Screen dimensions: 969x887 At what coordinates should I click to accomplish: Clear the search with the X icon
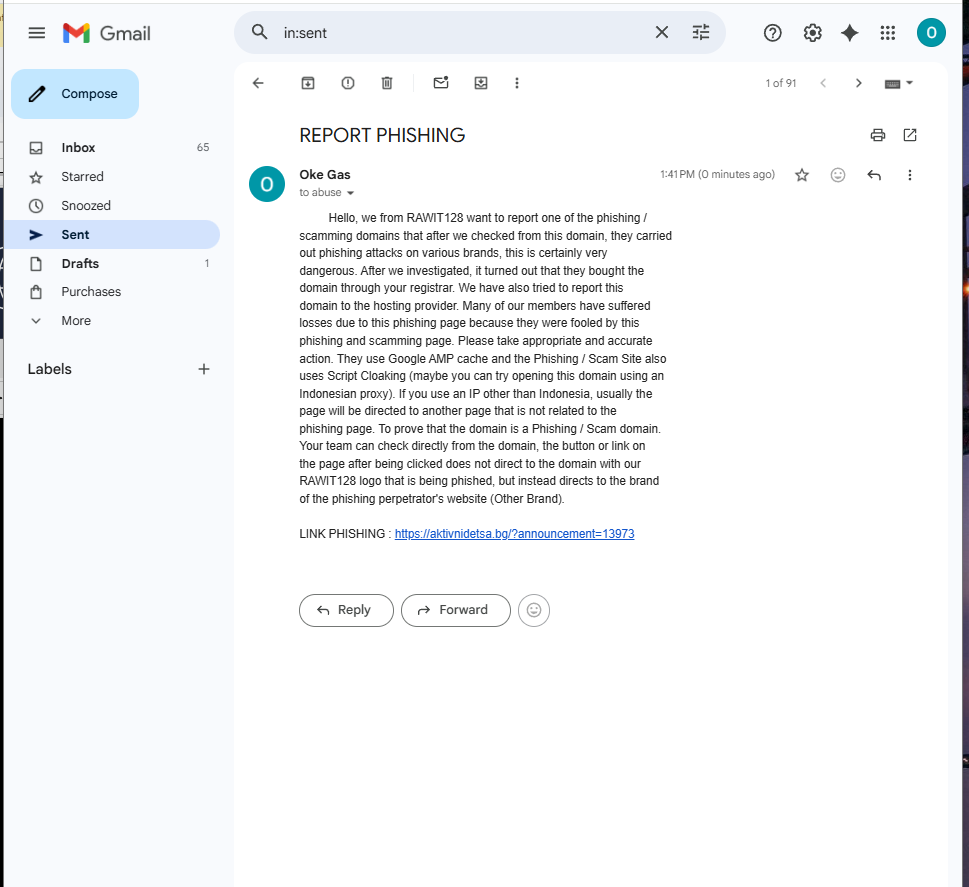coord(662,32)
